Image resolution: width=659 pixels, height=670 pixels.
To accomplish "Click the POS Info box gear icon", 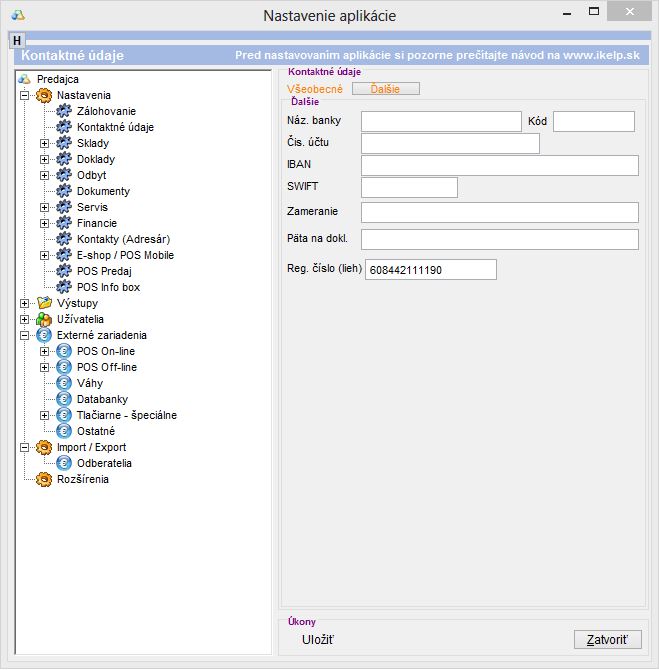I will 64,287.
